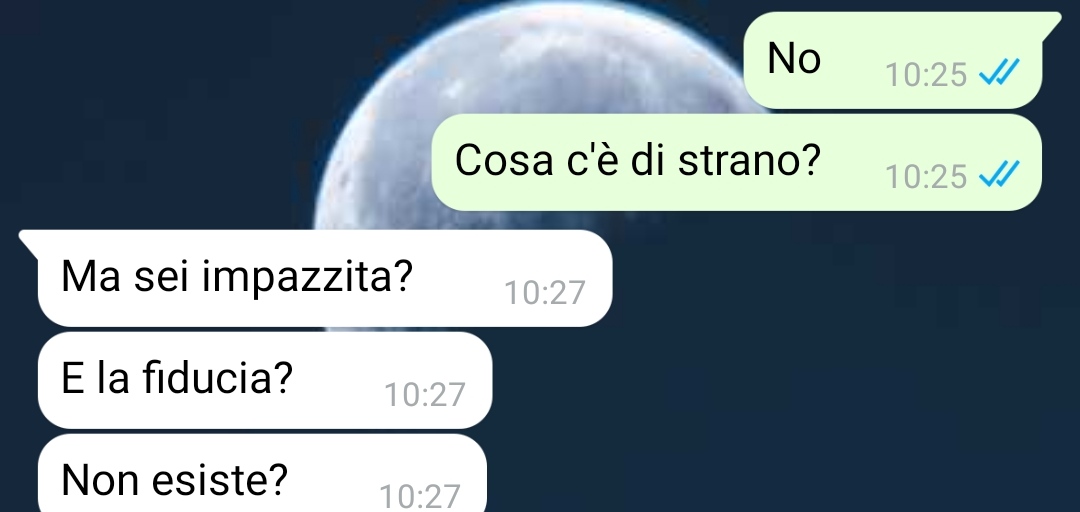Select the "Cosa c'è di strano?" message bubble
1080x512 pixels.
[736, 162]
